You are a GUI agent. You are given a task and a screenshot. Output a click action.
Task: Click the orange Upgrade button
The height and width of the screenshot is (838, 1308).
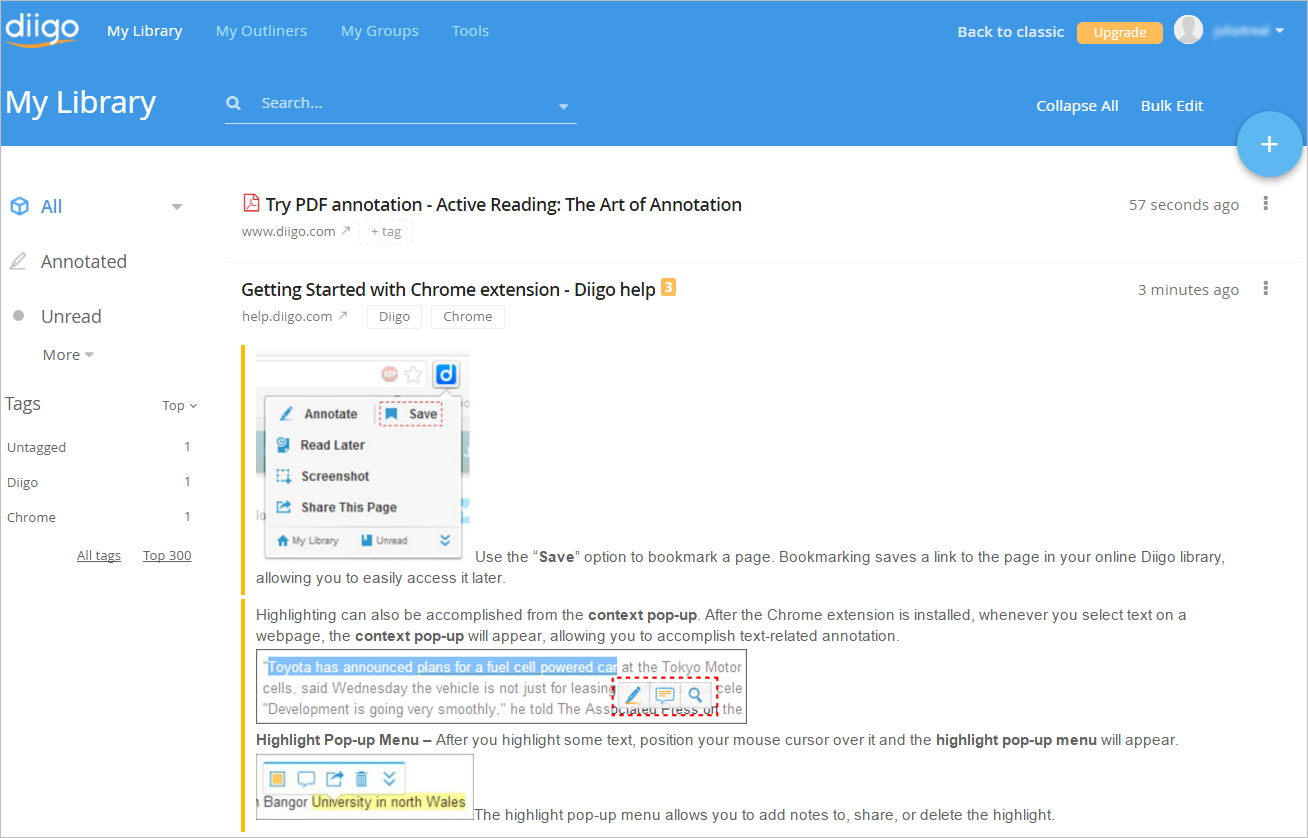1120,32
